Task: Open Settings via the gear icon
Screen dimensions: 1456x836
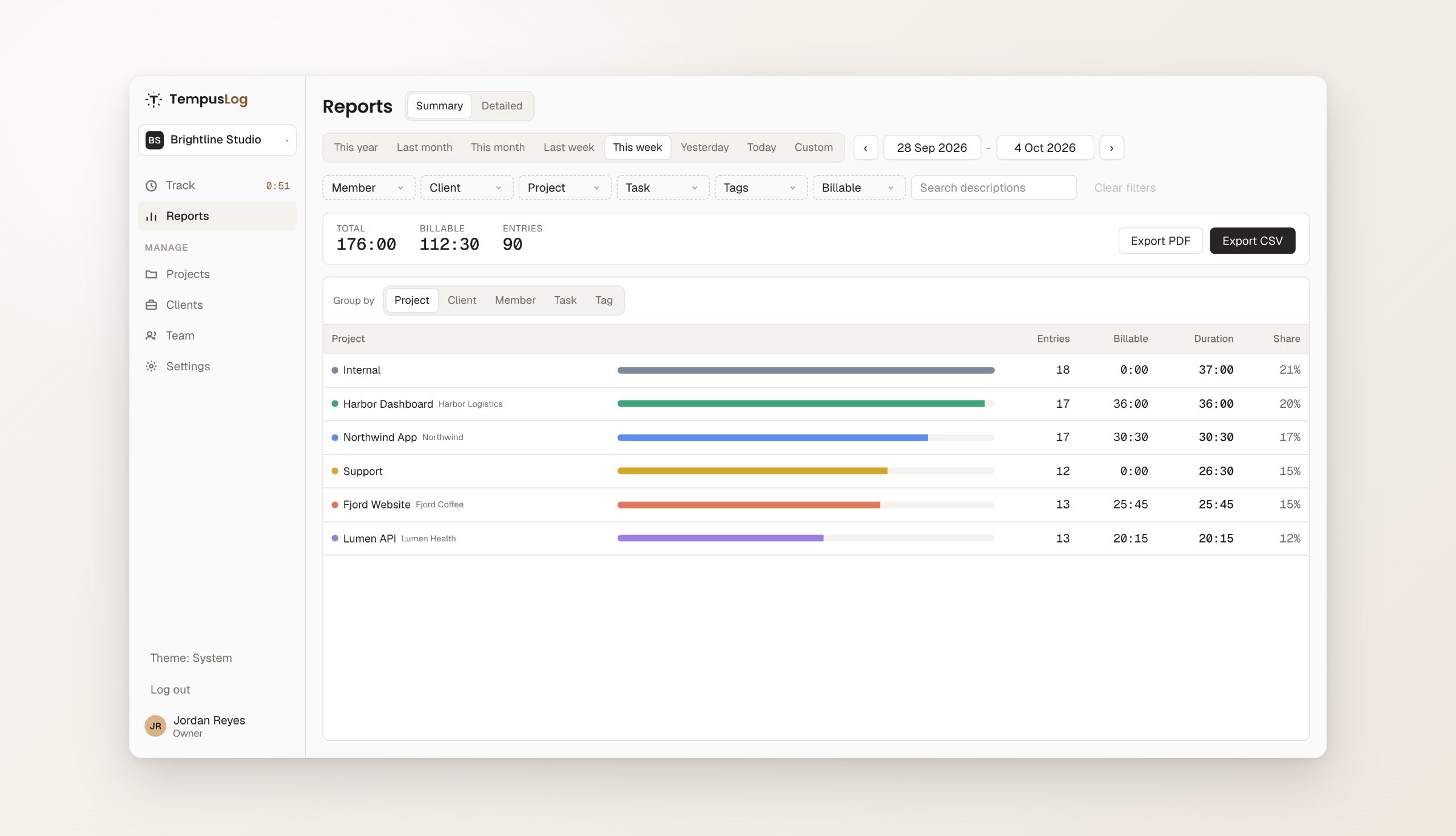Action: tap(151, 366)
